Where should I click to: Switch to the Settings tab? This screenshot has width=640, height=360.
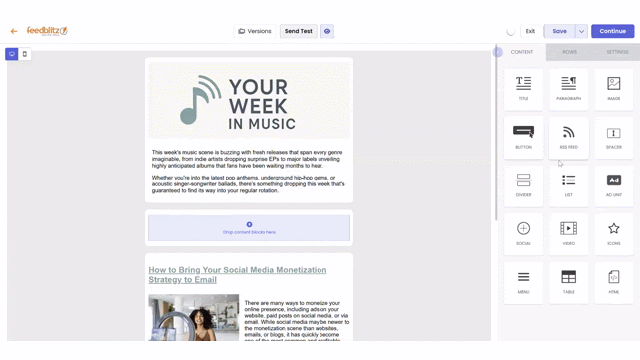(617, 52)
